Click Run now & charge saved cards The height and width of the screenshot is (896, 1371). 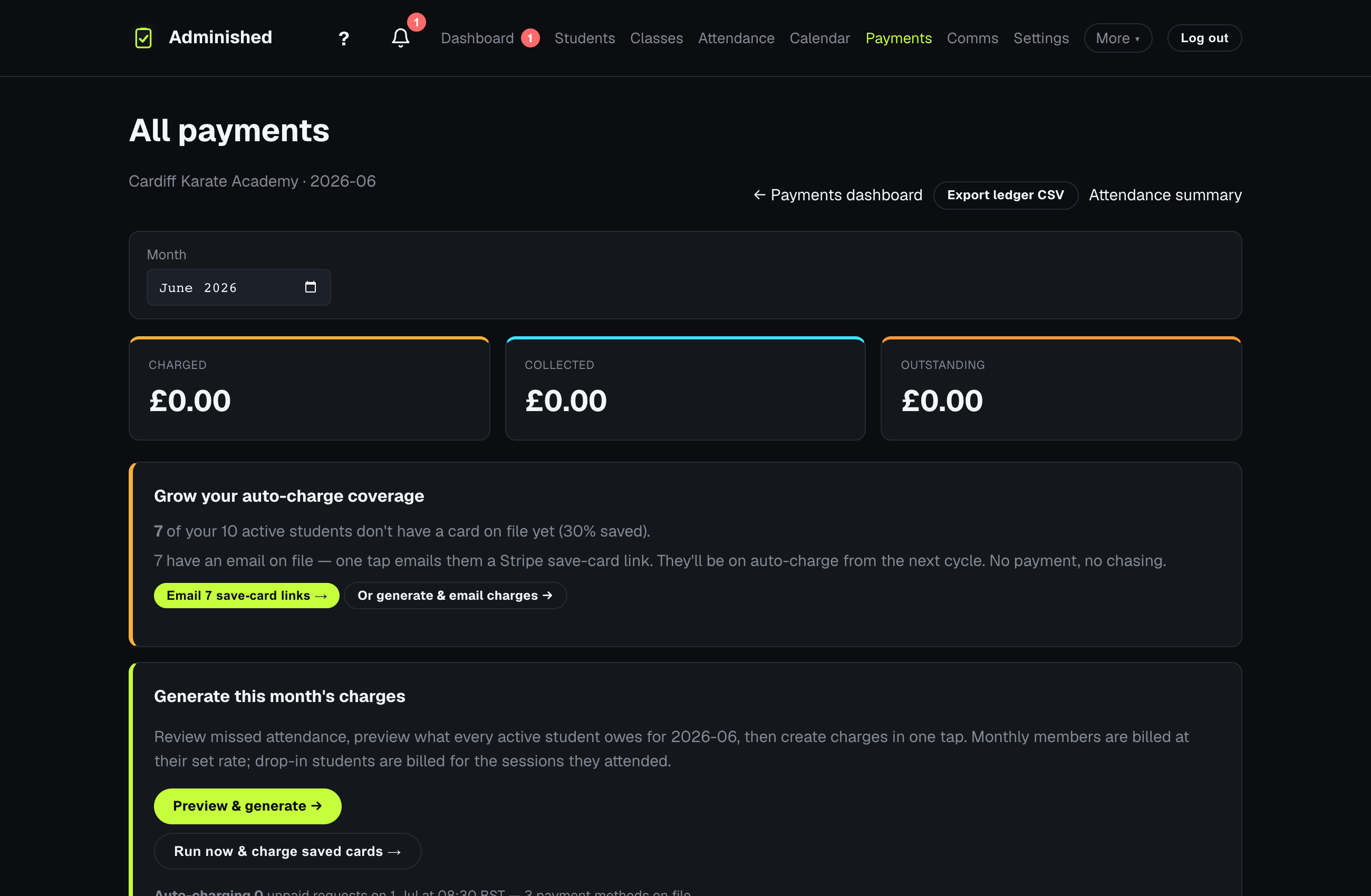pyautogui.click(x=287, y=851)
